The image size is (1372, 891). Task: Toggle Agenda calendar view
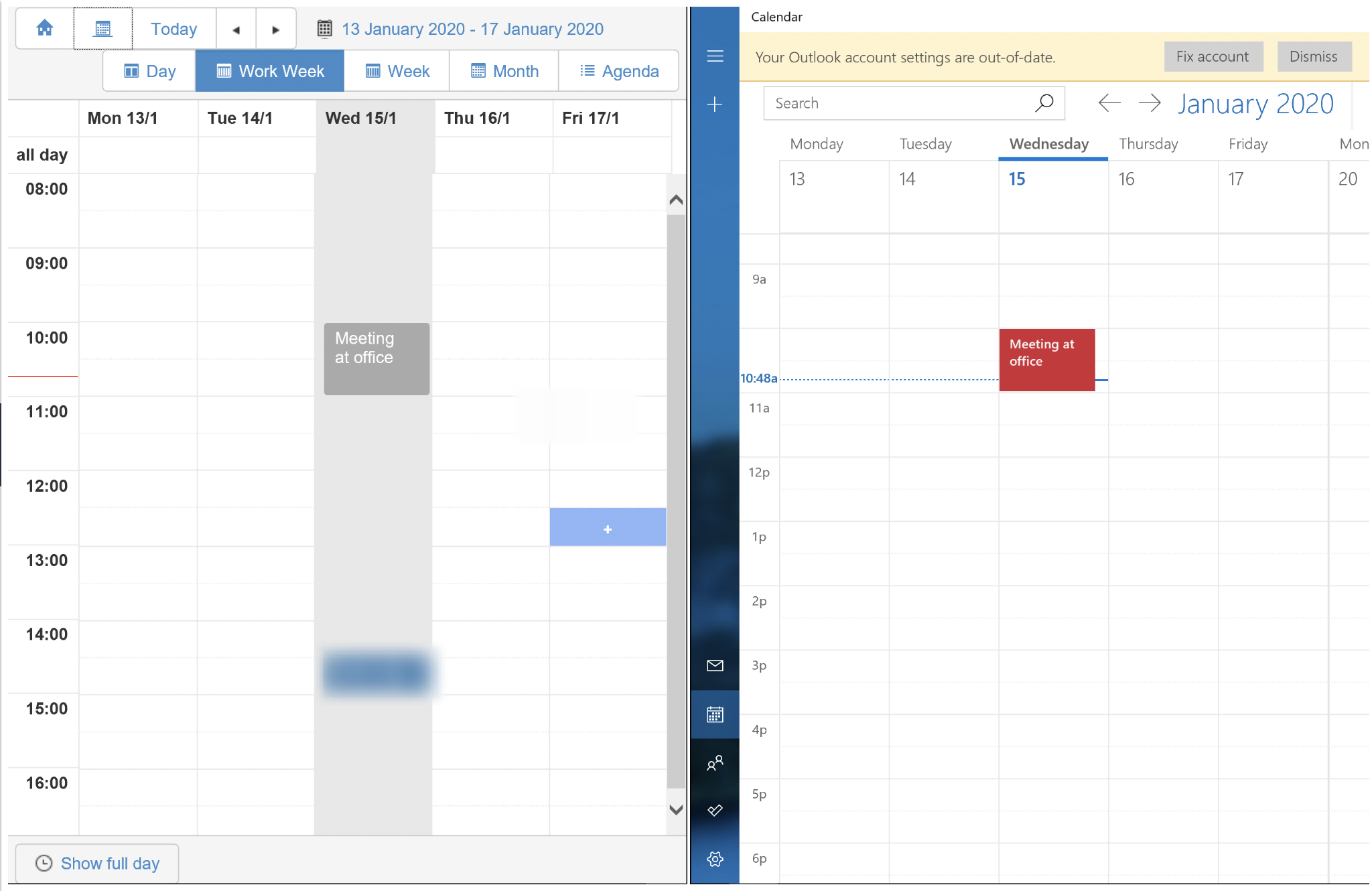[x=619, y=71]
